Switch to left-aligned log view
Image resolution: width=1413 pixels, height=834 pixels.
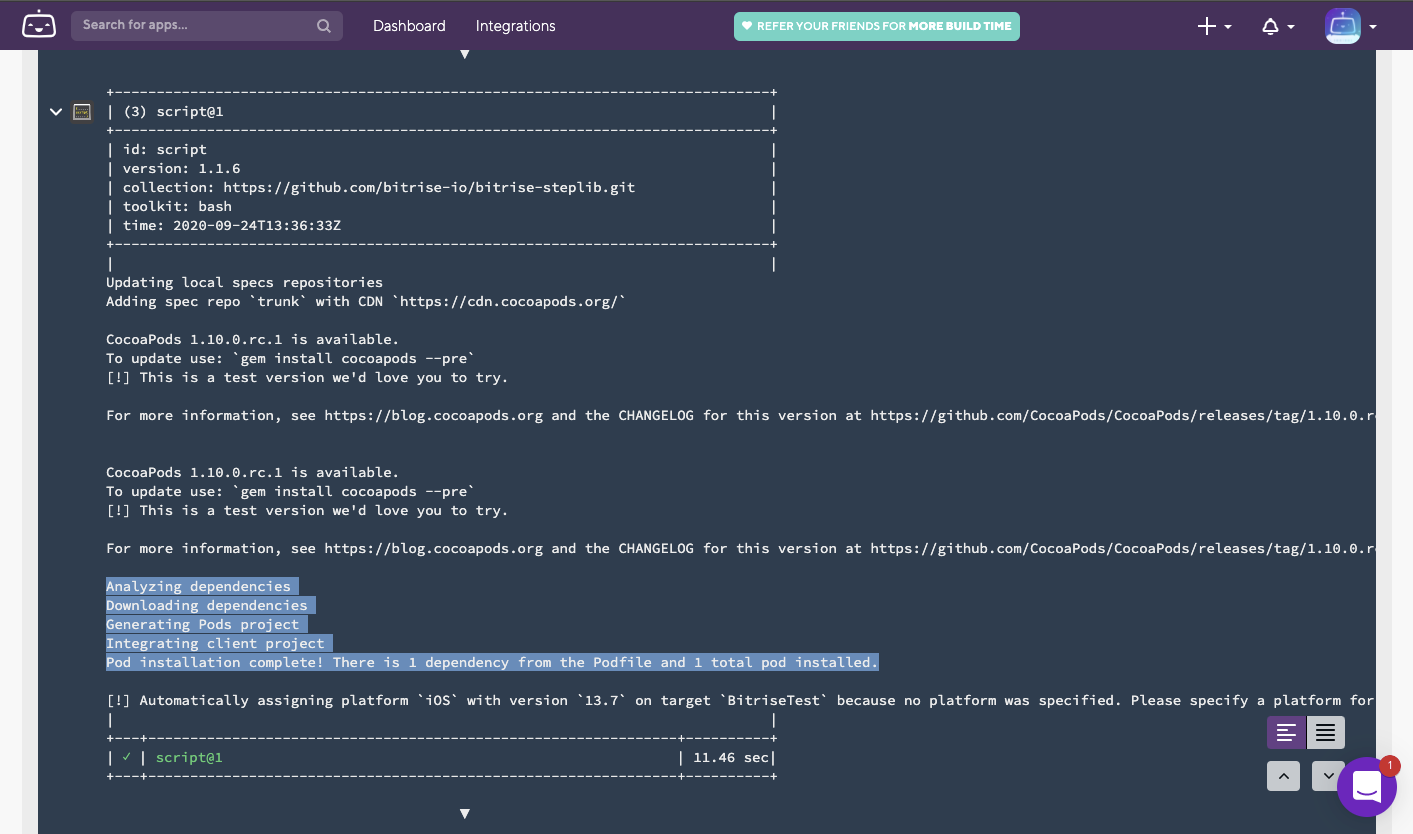pos(1286,733)
